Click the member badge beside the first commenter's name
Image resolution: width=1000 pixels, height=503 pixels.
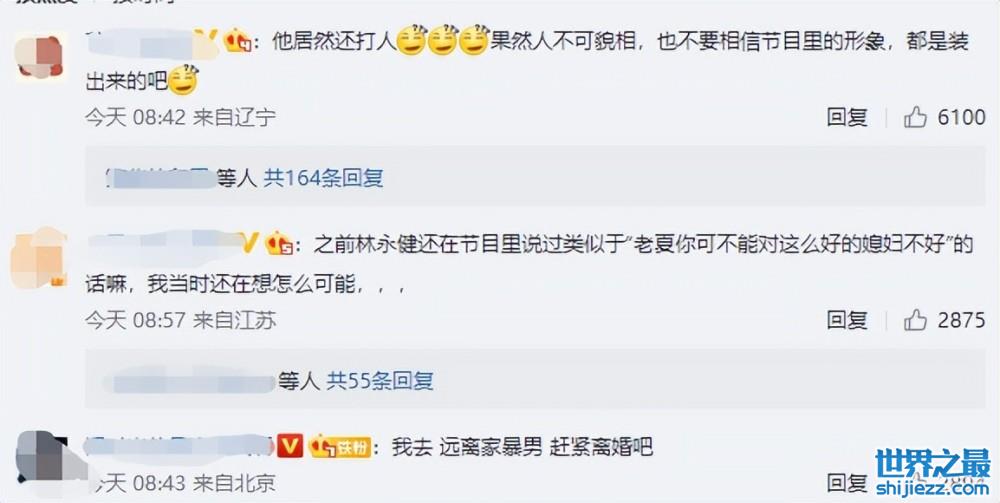click(237, 41)
